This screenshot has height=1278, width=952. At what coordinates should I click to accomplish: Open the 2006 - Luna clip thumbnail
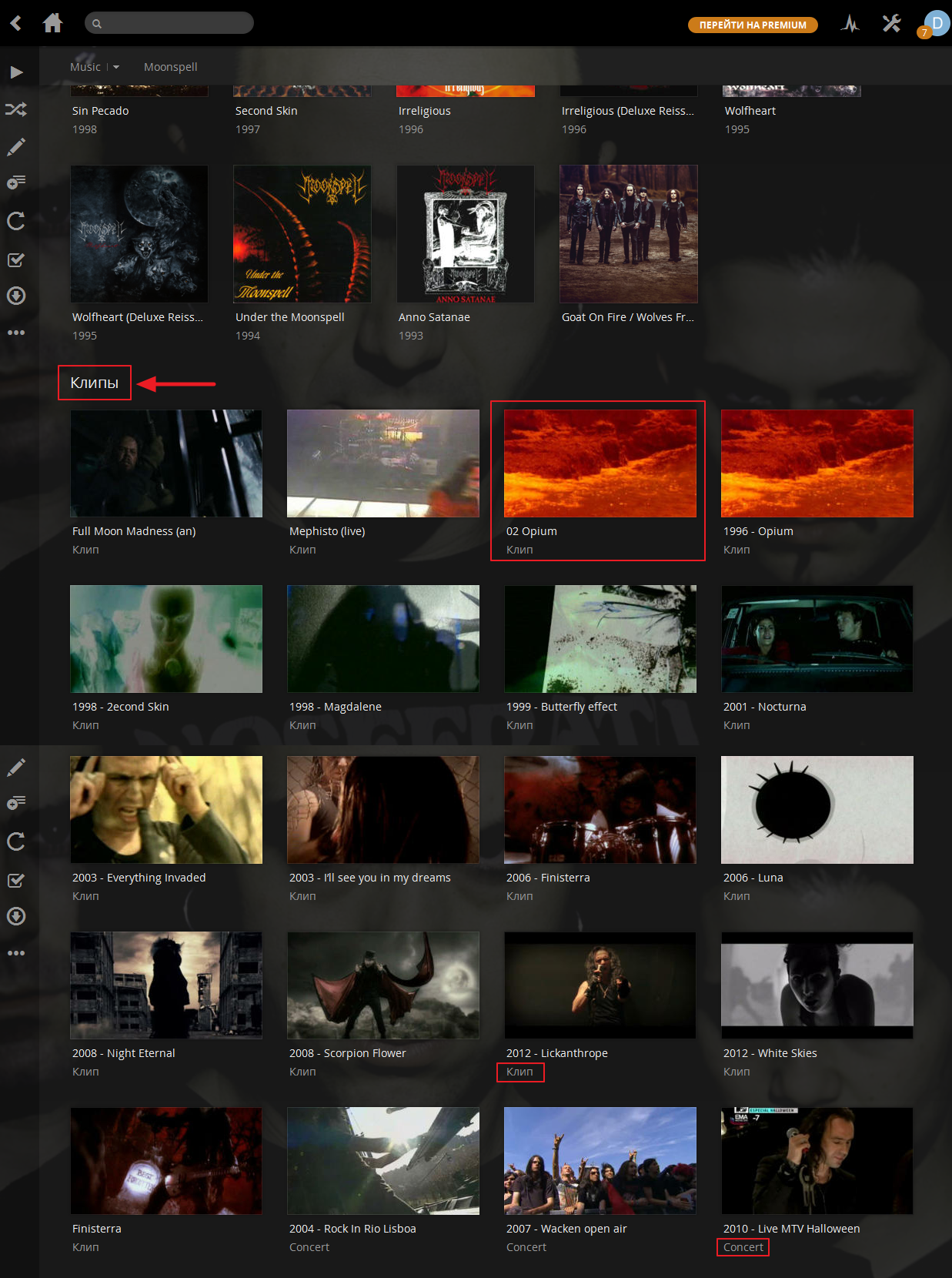[x=817, y=810]
